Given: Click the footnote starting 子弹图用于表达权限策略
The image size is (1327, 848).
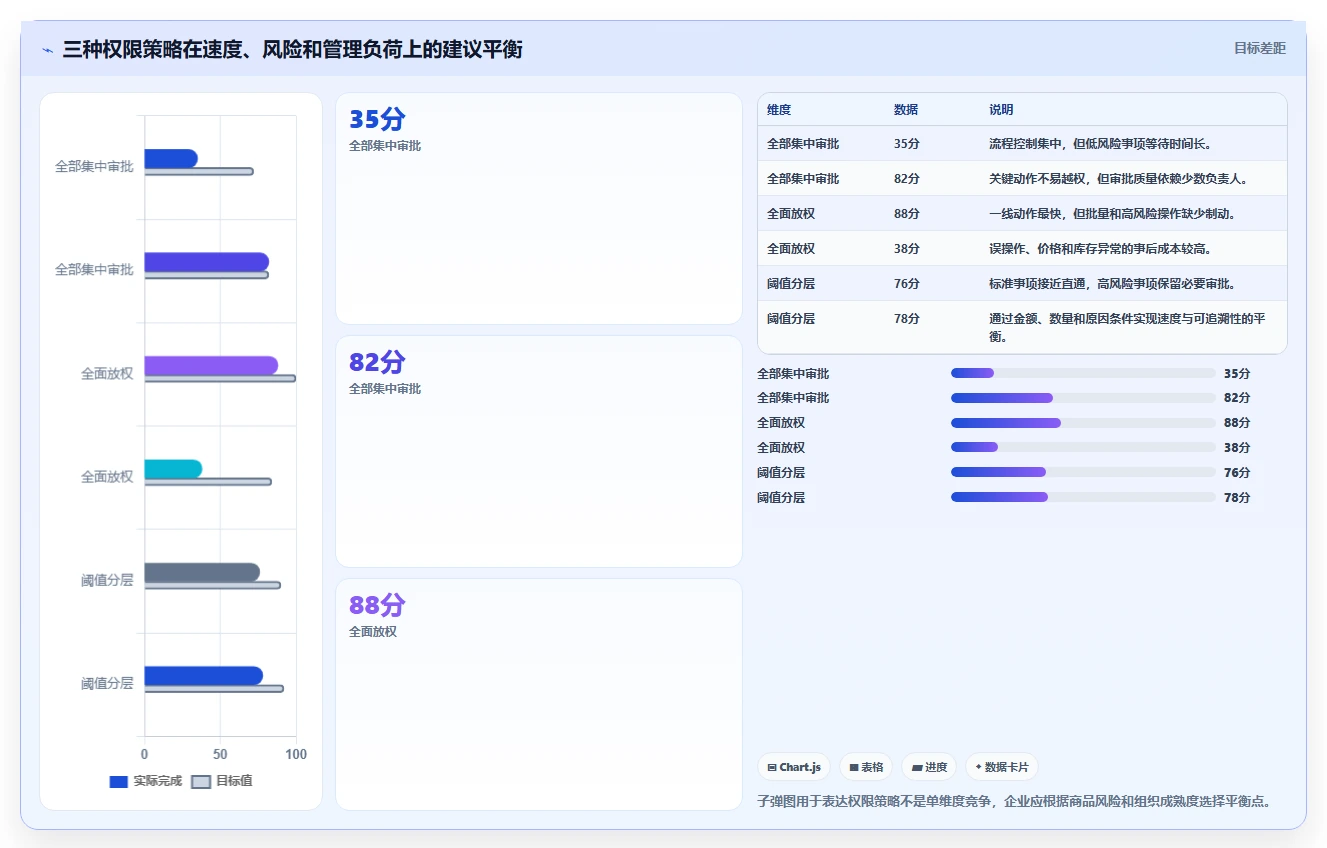Looking at the screenshot, I should tap(1014, 801).
